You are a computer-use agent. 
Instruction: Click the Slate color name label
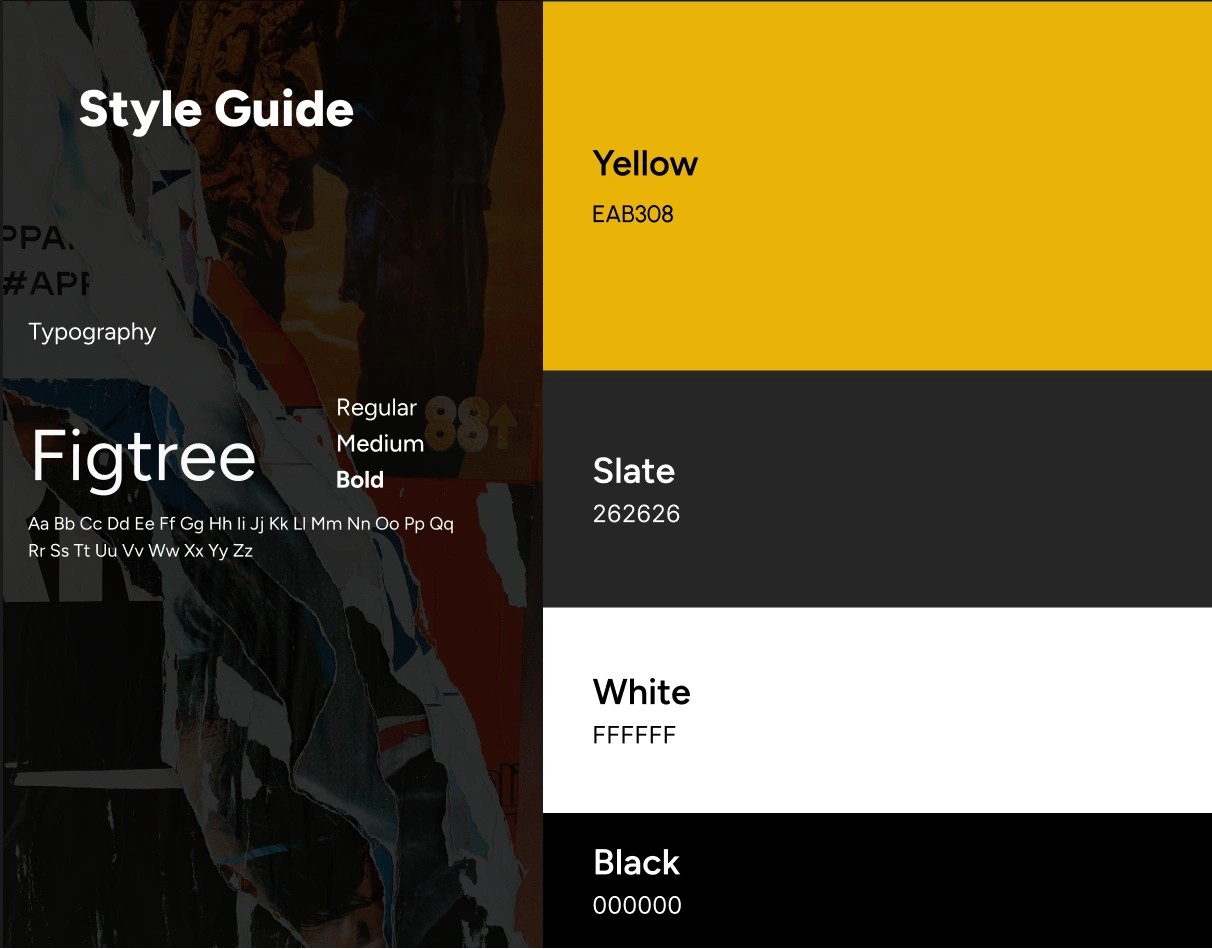click(x=633, y=471)
